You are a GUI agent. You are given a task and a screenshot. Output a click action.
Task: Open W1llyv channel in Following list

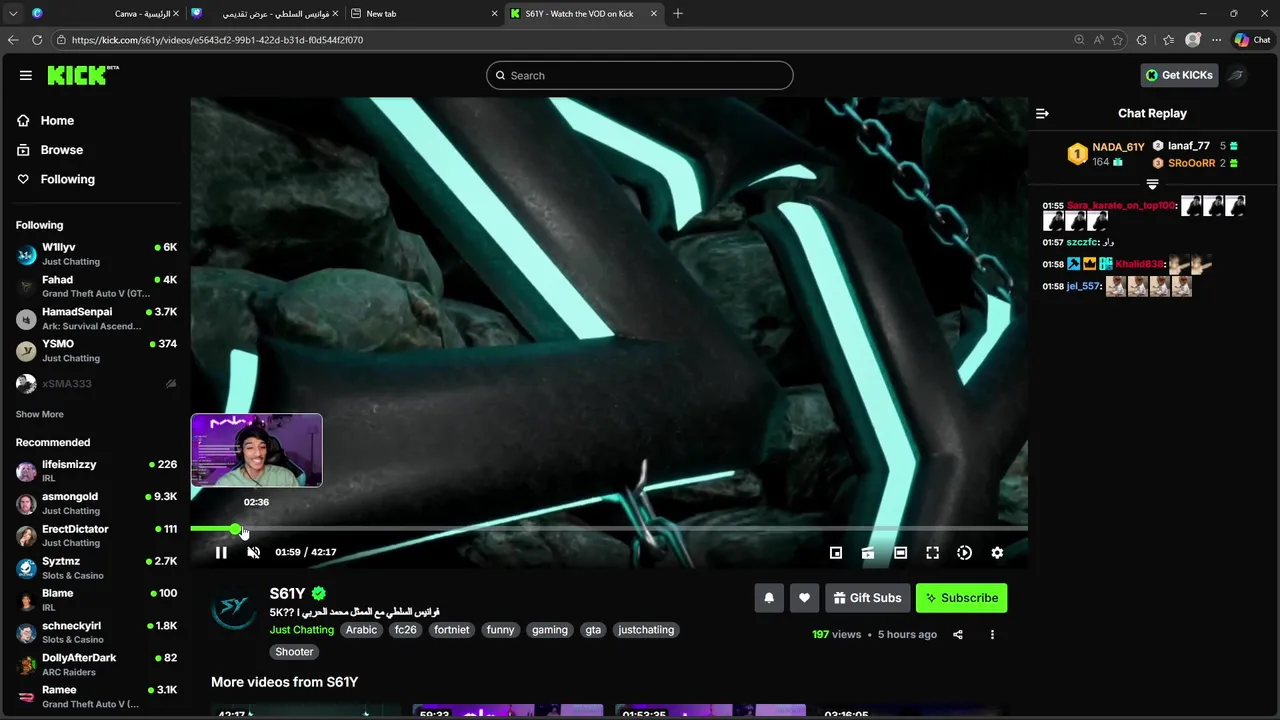(x=96, y=254)
